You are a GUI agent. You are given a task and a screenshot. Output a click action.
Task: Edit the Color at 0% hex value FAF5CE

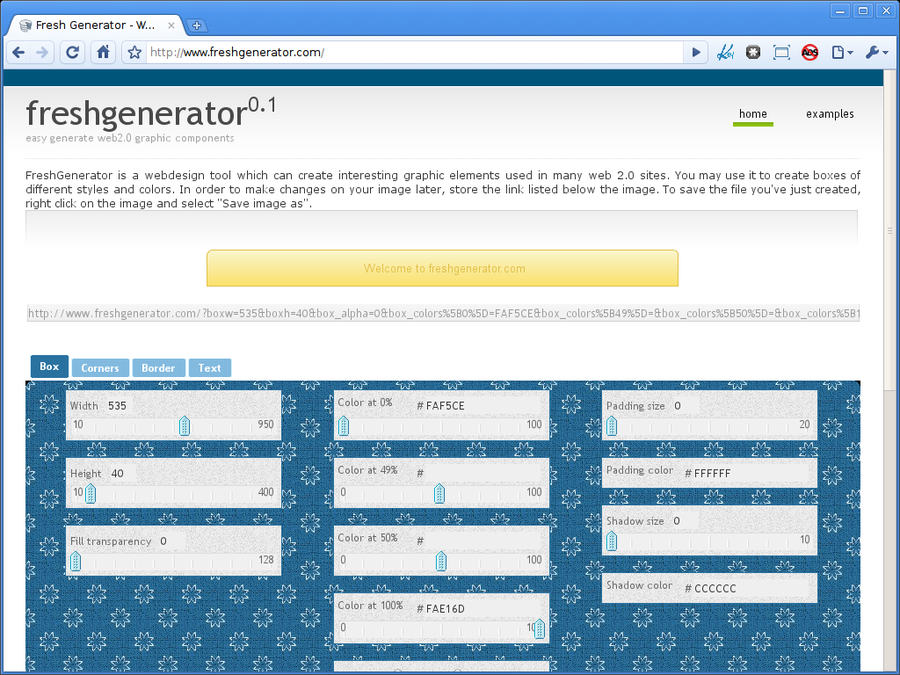coord(484,406)
